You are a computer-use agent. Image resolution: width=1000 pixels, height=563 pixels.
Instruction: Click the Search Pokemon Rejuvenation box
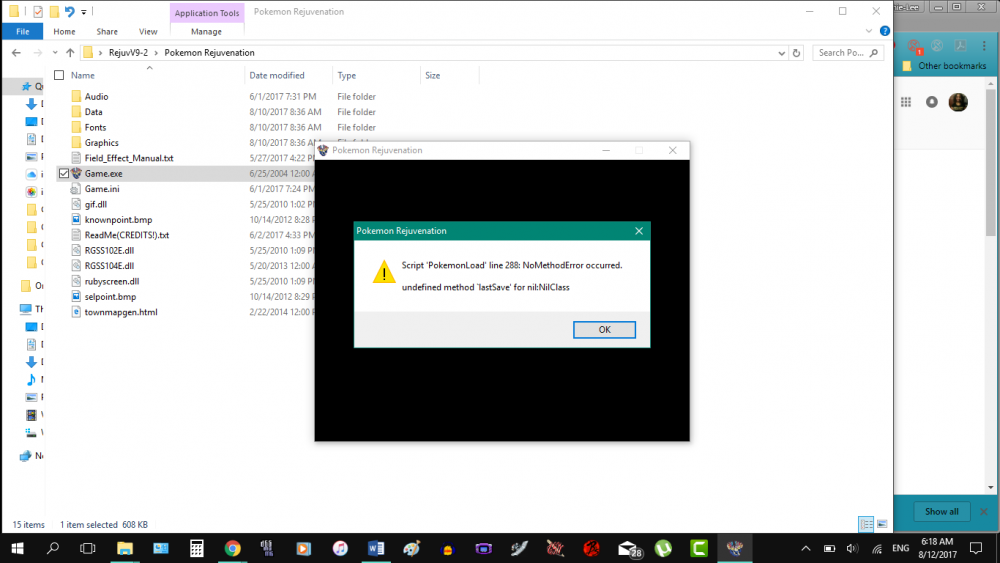848,53
